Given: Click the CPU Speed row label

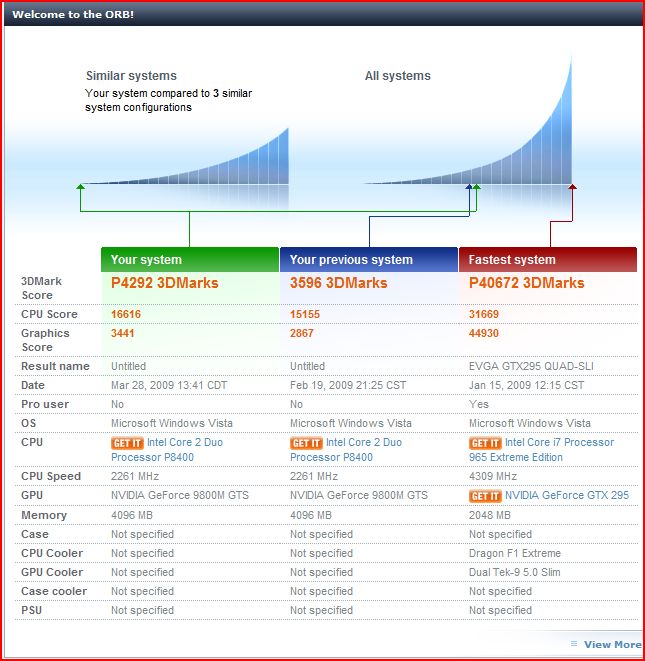Looking at the screenshot, I should click(51, 476).
